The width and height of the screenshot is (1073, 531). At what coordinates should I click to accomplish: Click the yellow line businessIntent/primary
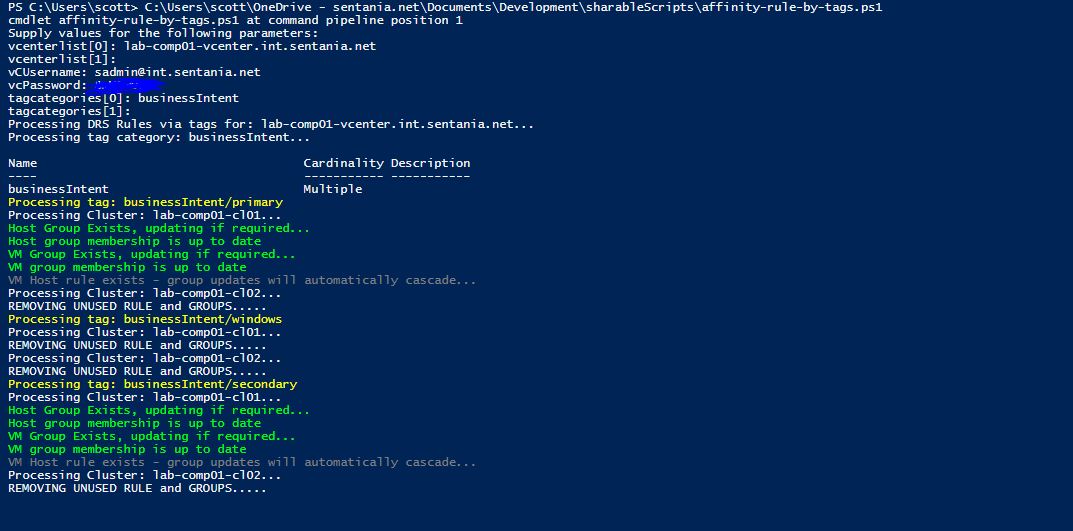coord(145,203)
